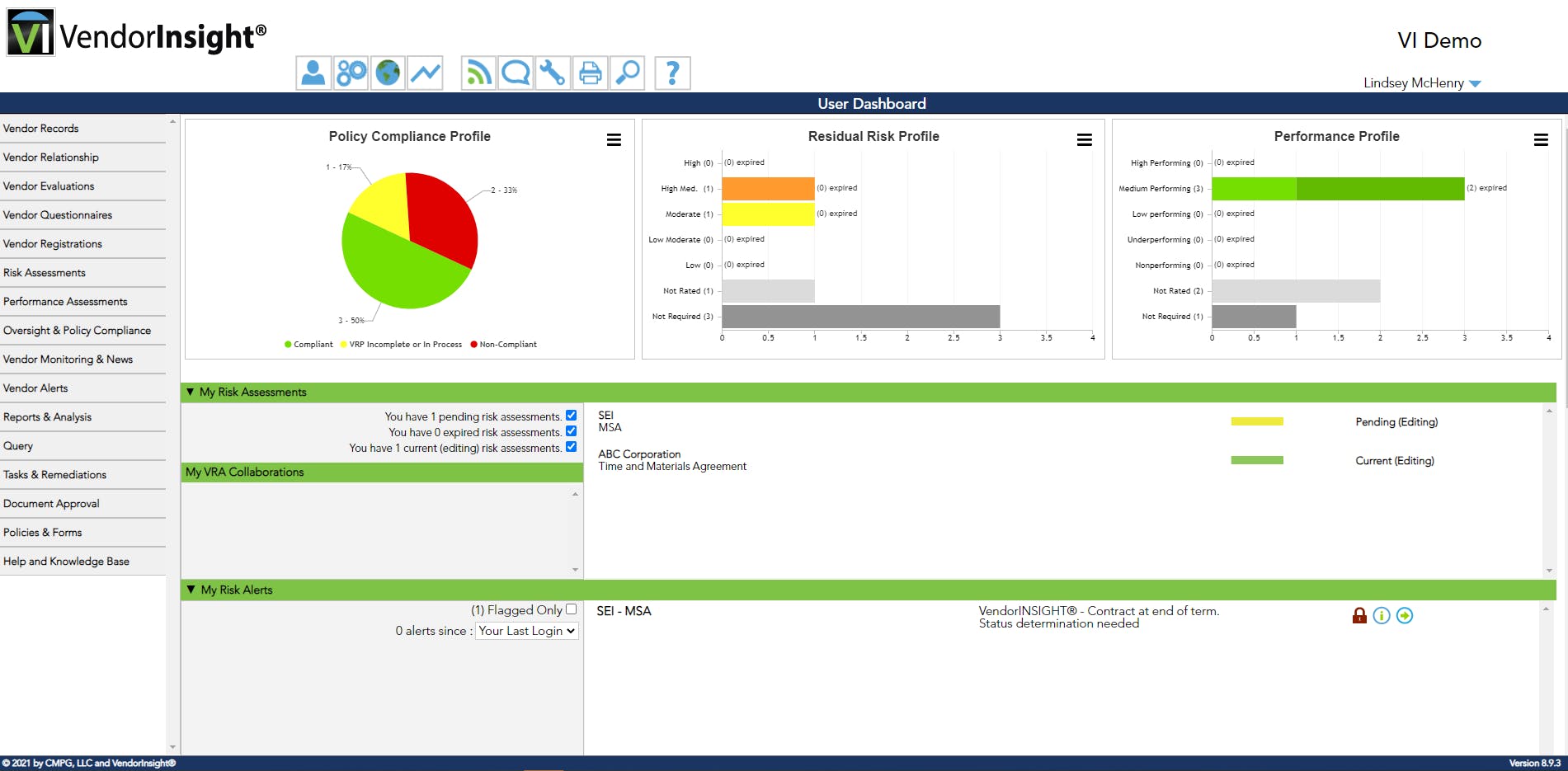
Task: Click the printer toolbar icon
Action: [x=591, y=73]
